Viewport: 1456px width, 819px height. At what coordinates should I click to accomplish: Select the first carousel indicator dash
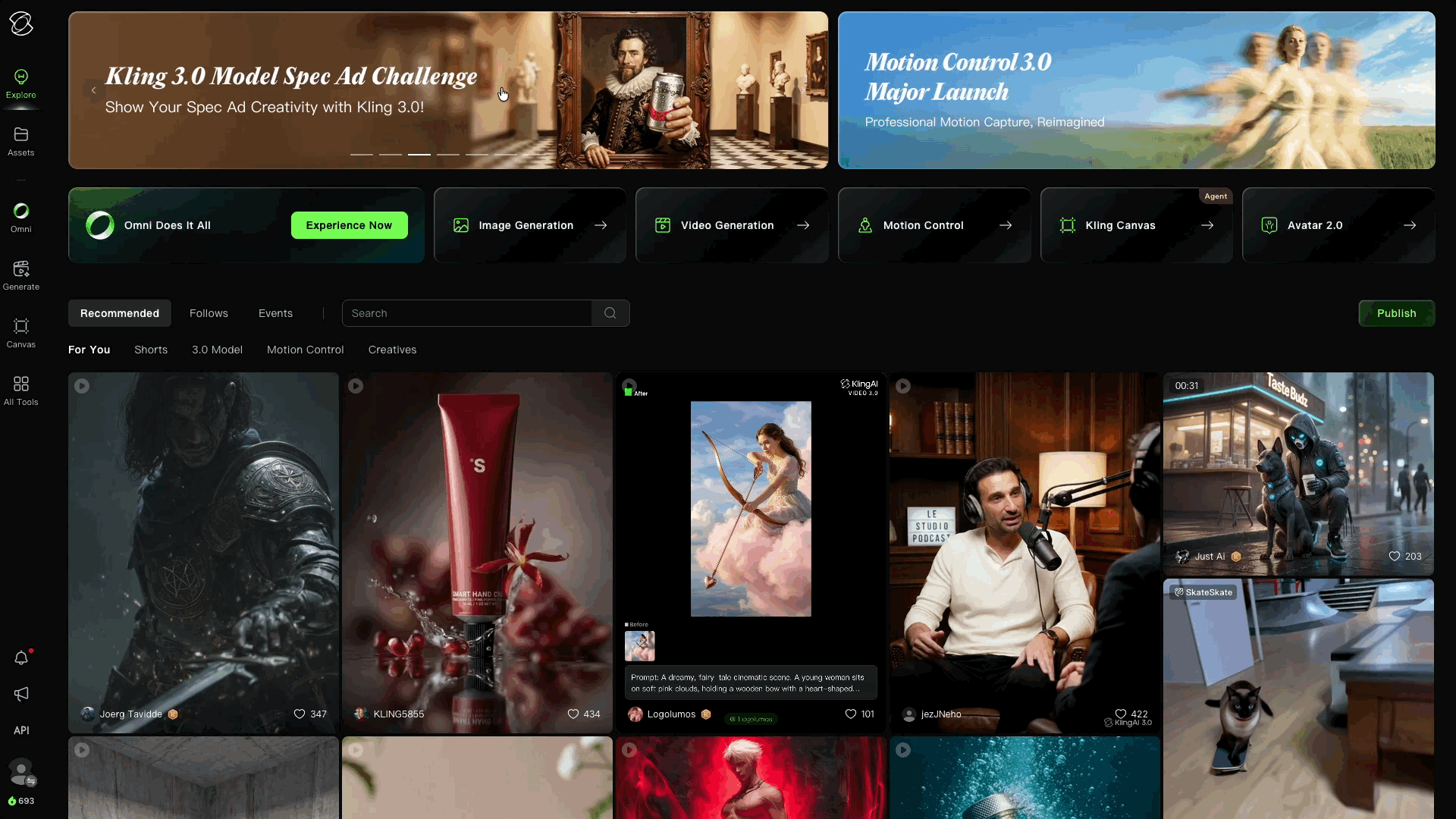(362, 155)
